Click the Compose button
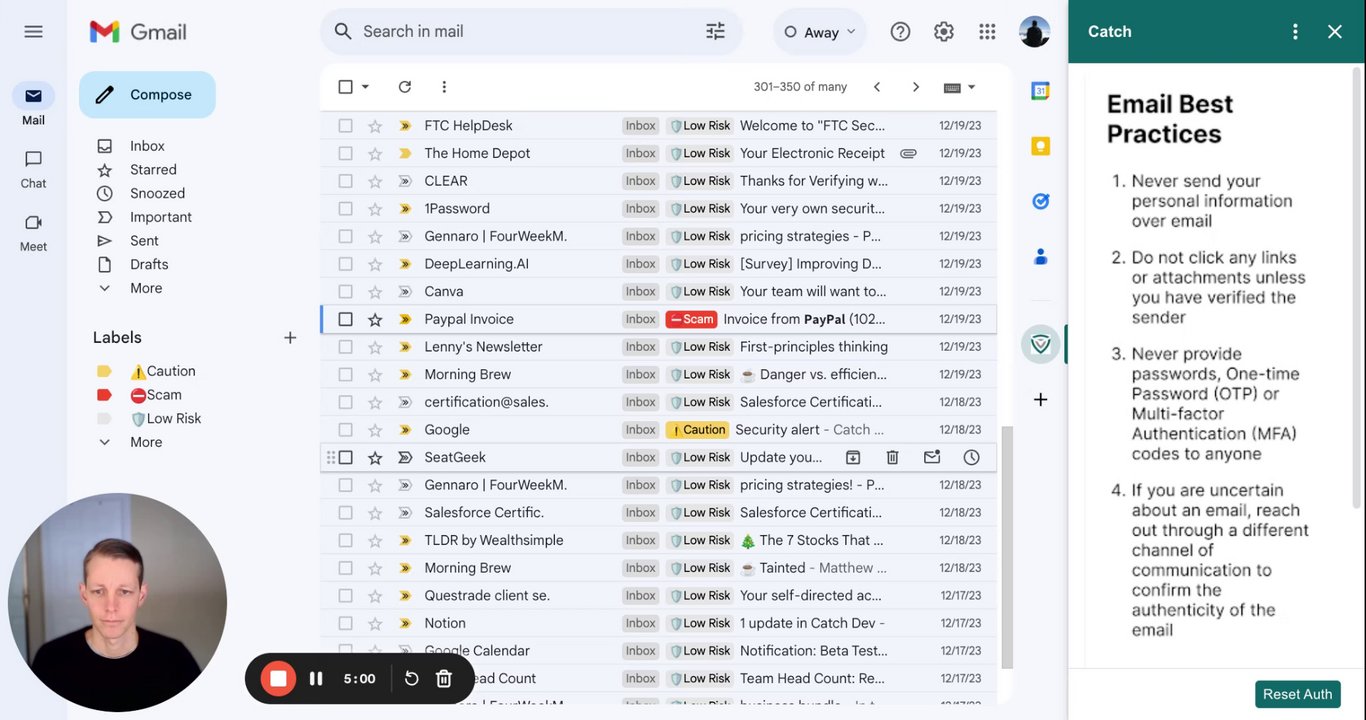Image resolution: width=1366 pixels, height=720 pixels. 147,95
